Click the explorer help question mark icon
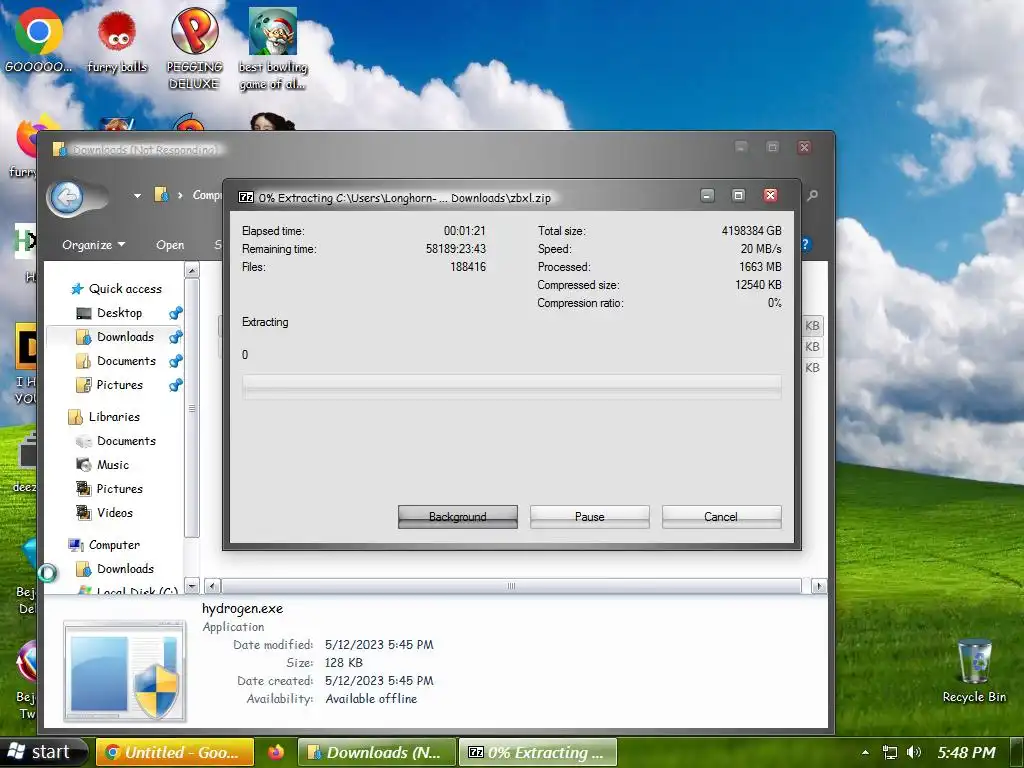The height and width of the screenshot is (768, 1024). coord(806,244)
